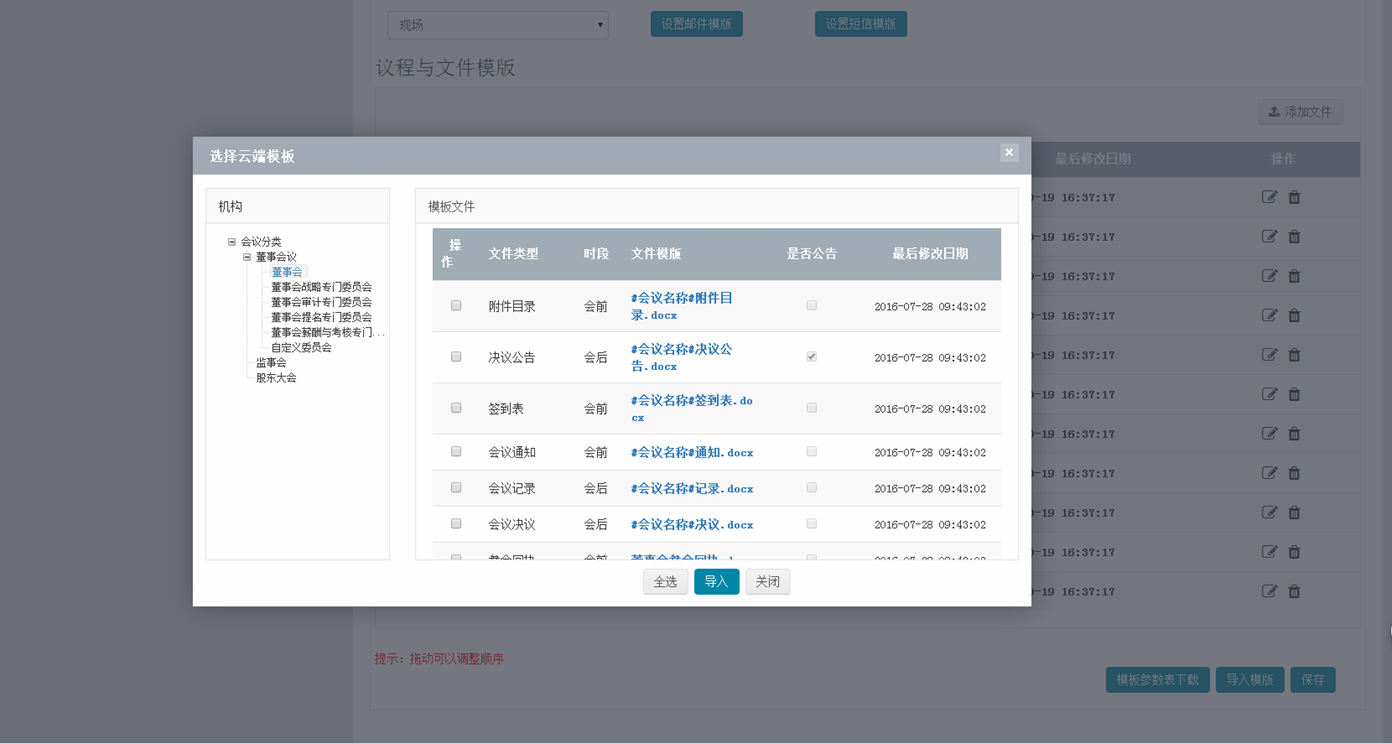Viewport: 1392px width, 744px height.
Task: Click 设置邮件模版 button in background page
Action: tap(696, 24)
